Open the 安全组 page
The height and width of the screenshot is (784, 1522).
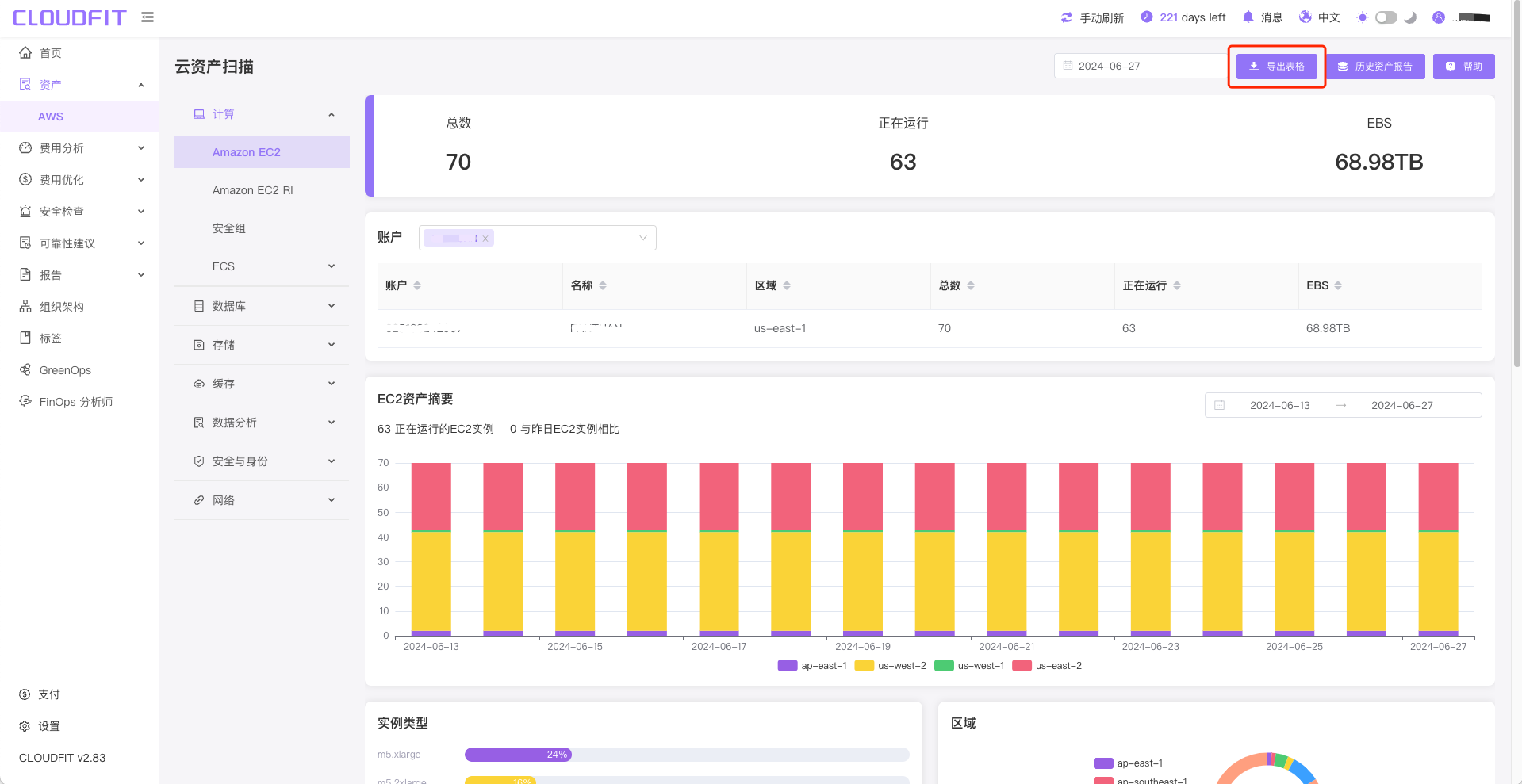click(x=262, y=228)
